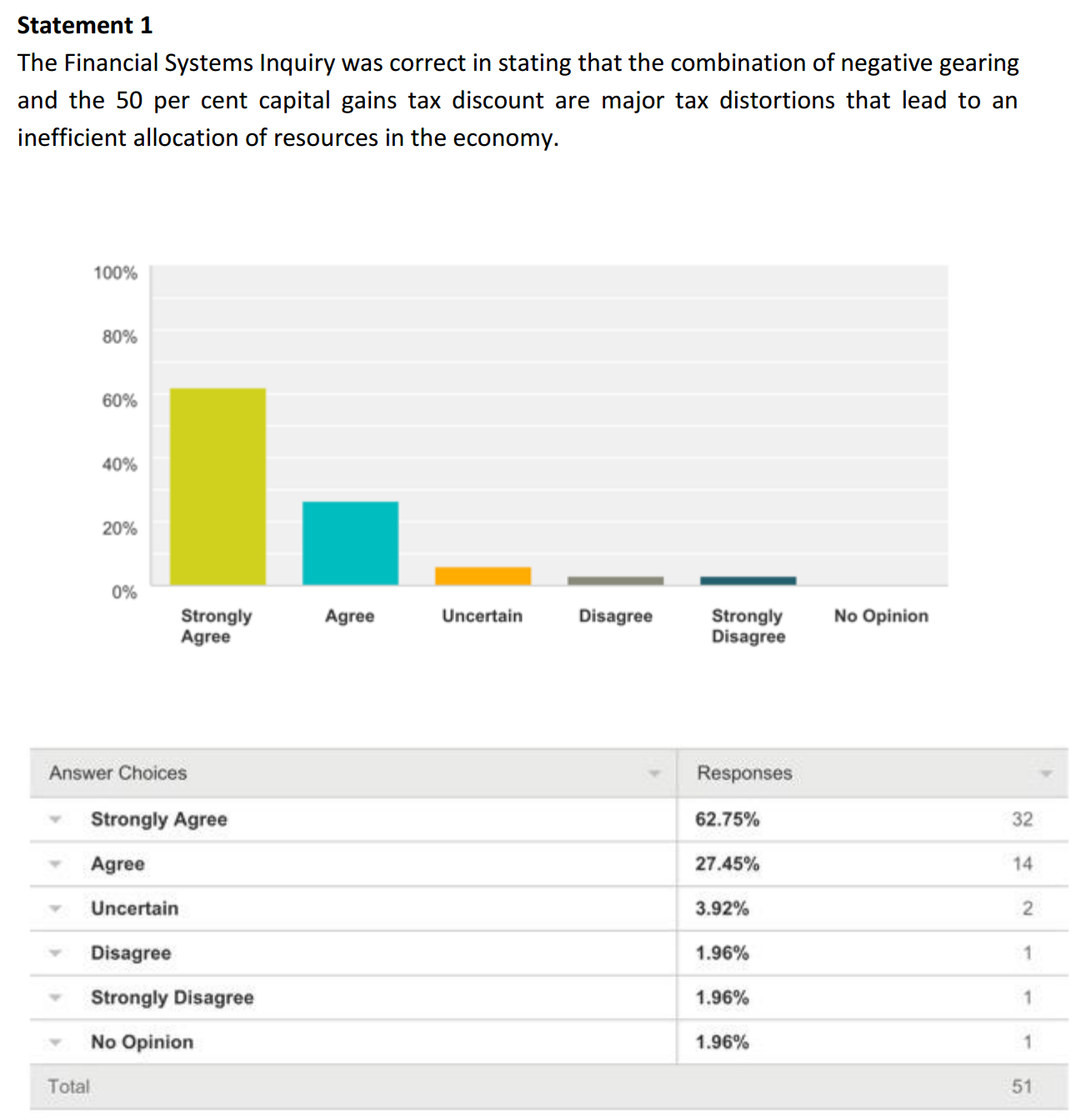Click the teal Agree bar
1076x1120 pixels.
click(x=350, y=542)
